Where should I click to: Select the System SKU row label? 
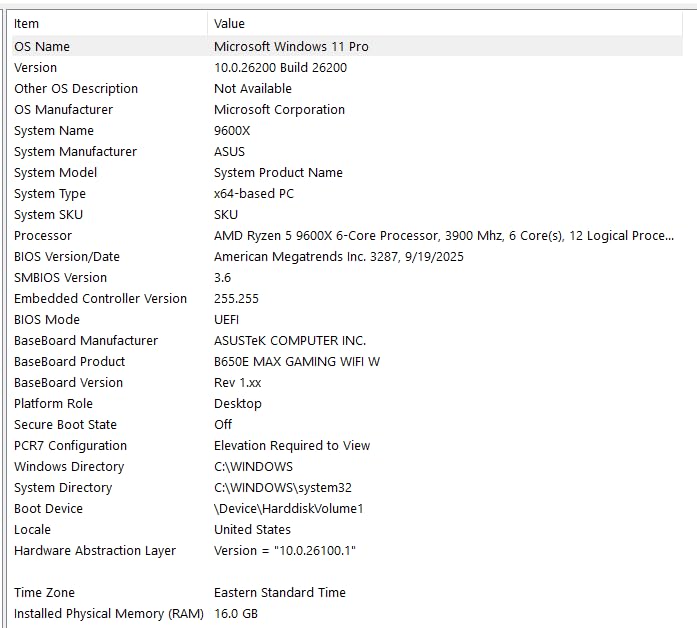point(48,215)
